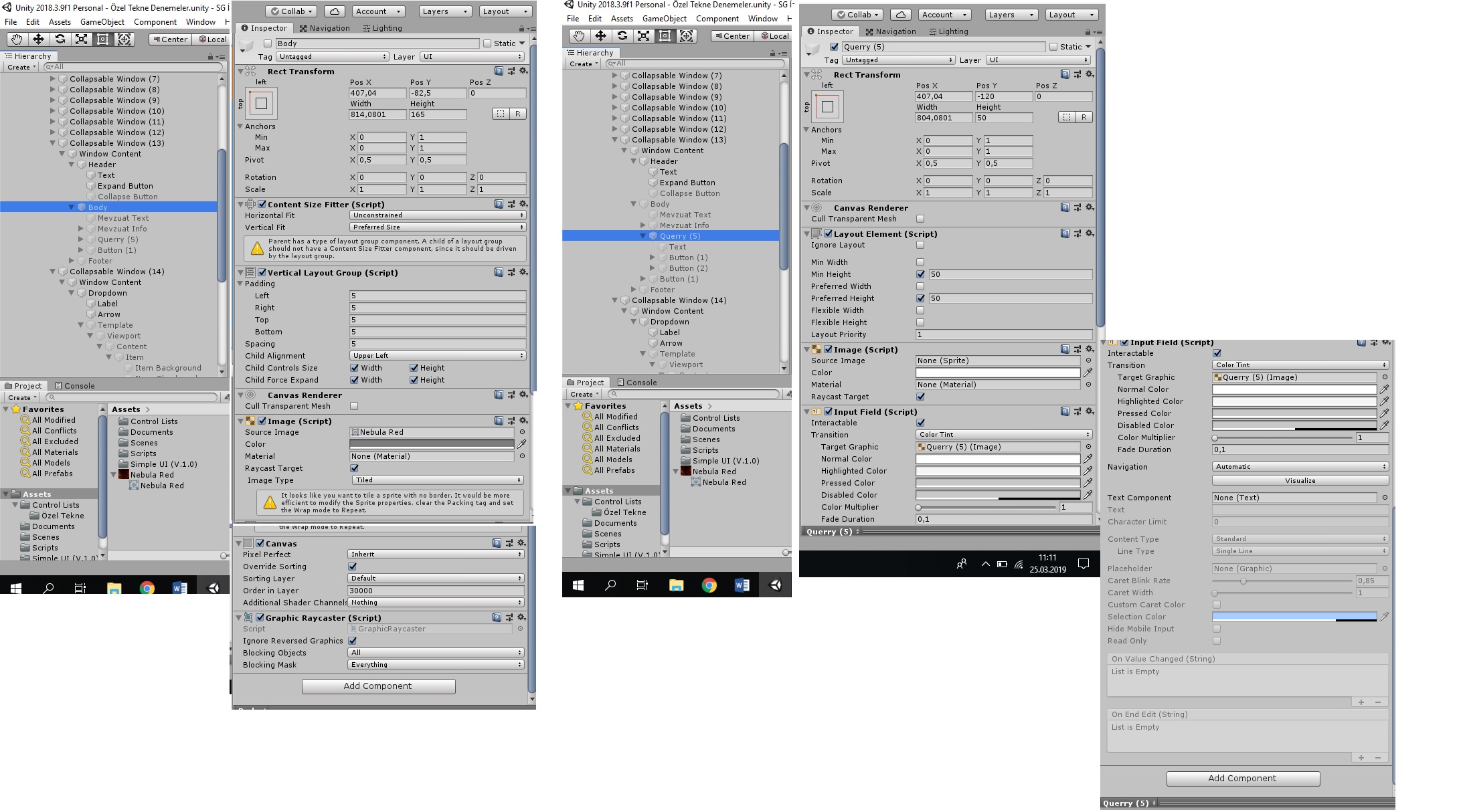Uncheck Ignore Reversed Graphics
The height and width of the screenshot is (812, 1463).
pos(353,641)
